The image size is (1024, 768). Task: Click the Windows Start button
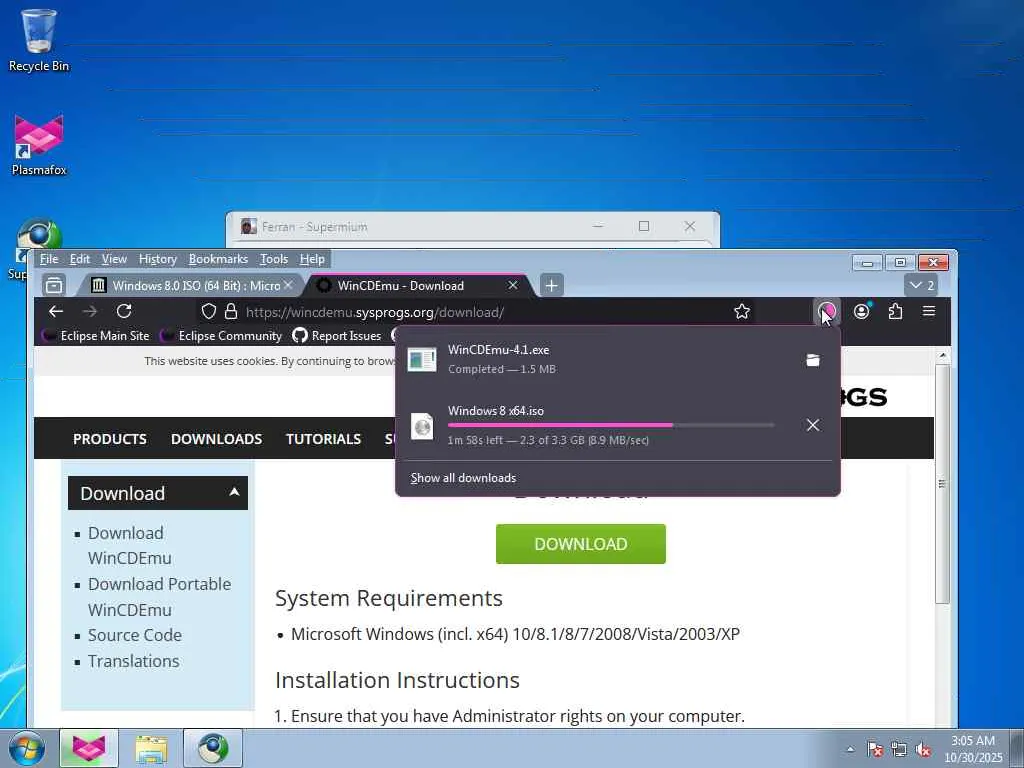(26, 748)
